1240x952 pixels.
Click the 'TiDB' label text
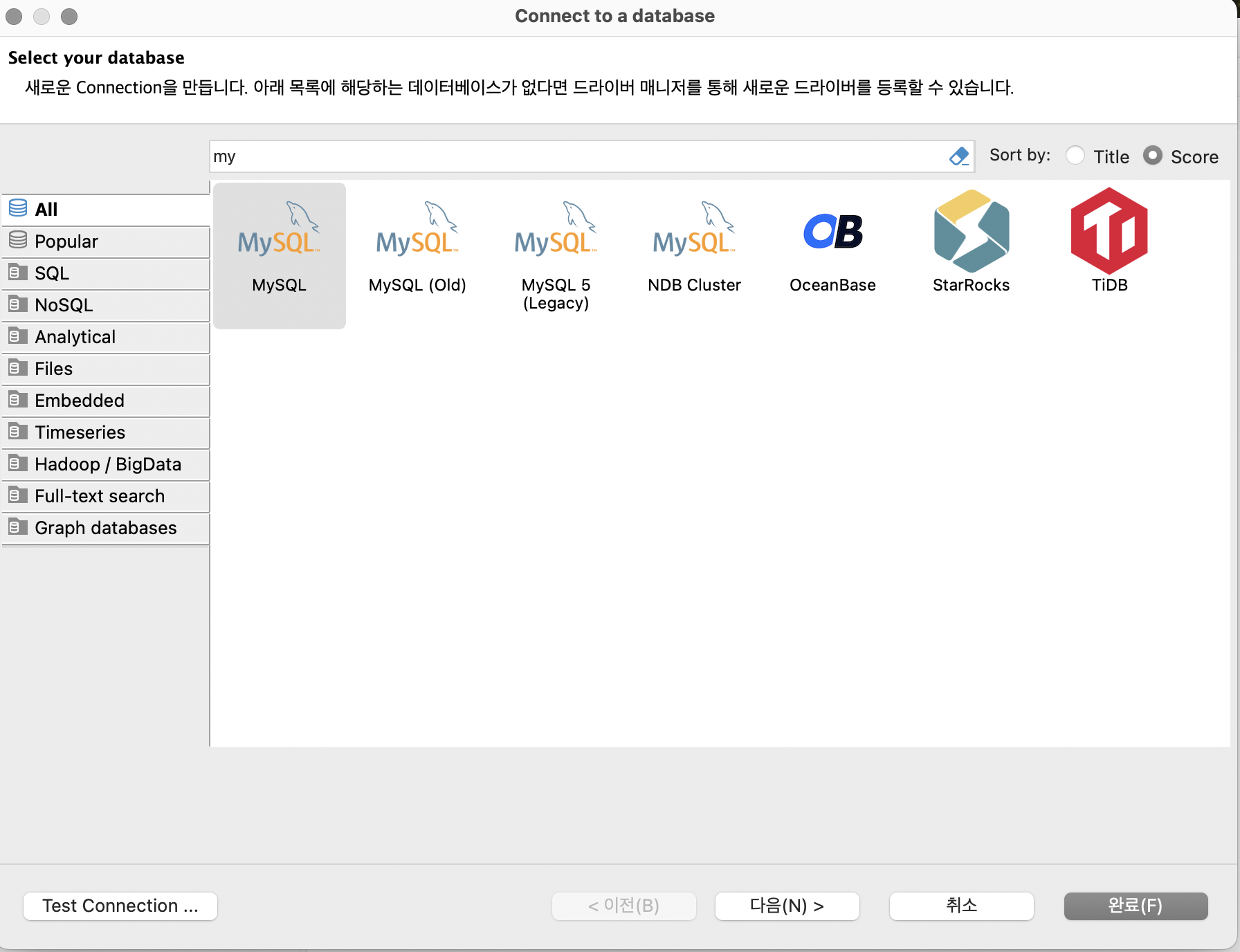(x=1109, y=285)
